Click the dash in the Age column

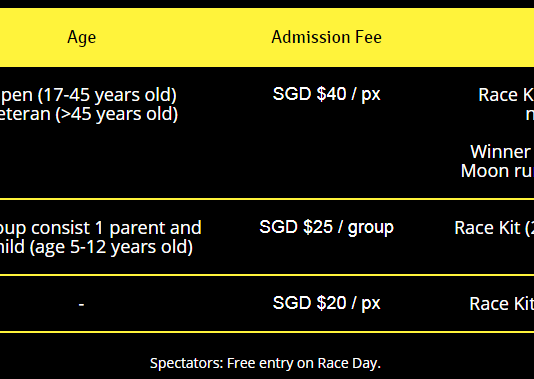[x=81, y=304]
